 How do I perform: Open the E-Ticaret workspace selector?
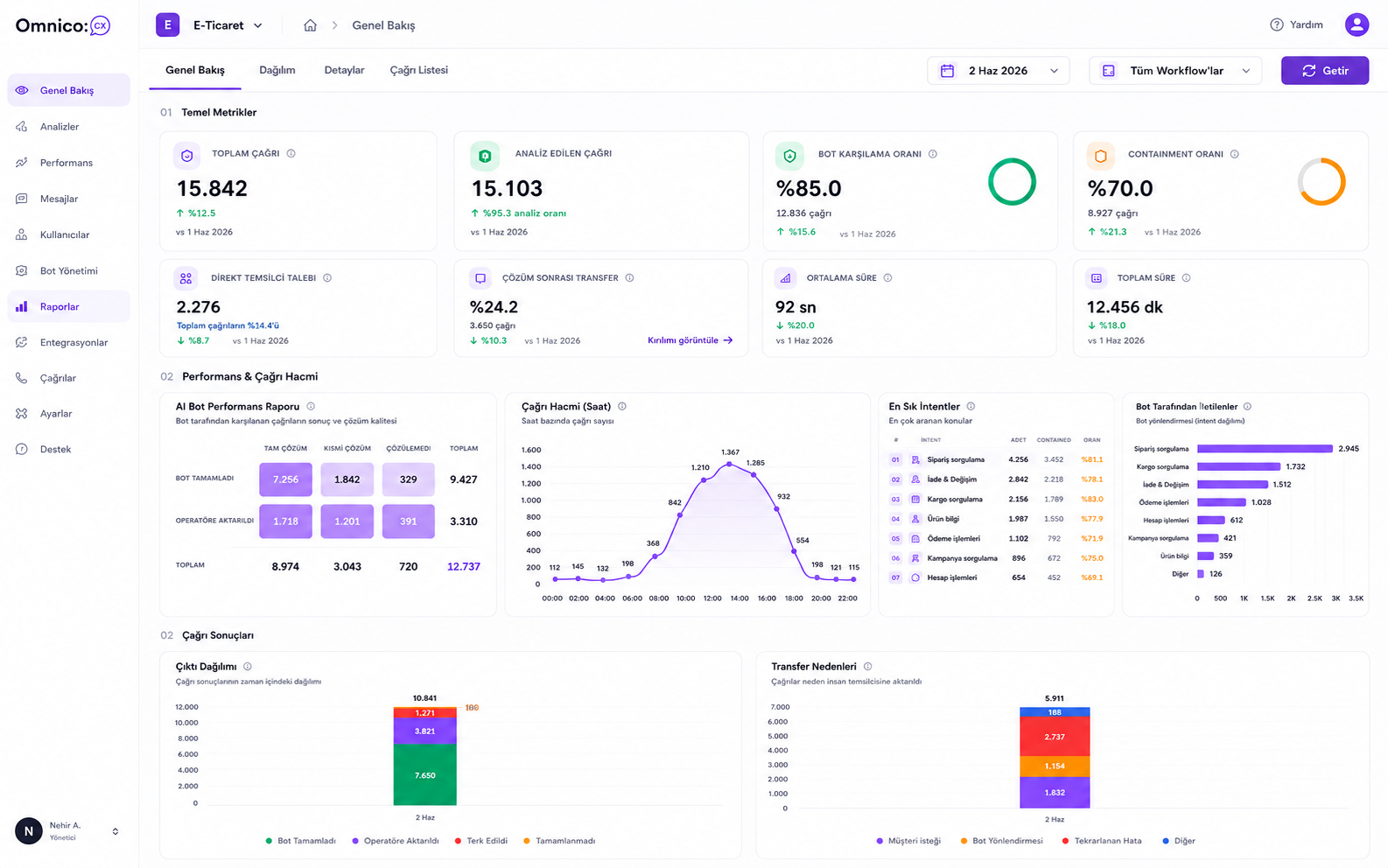(x=210, y=25)
